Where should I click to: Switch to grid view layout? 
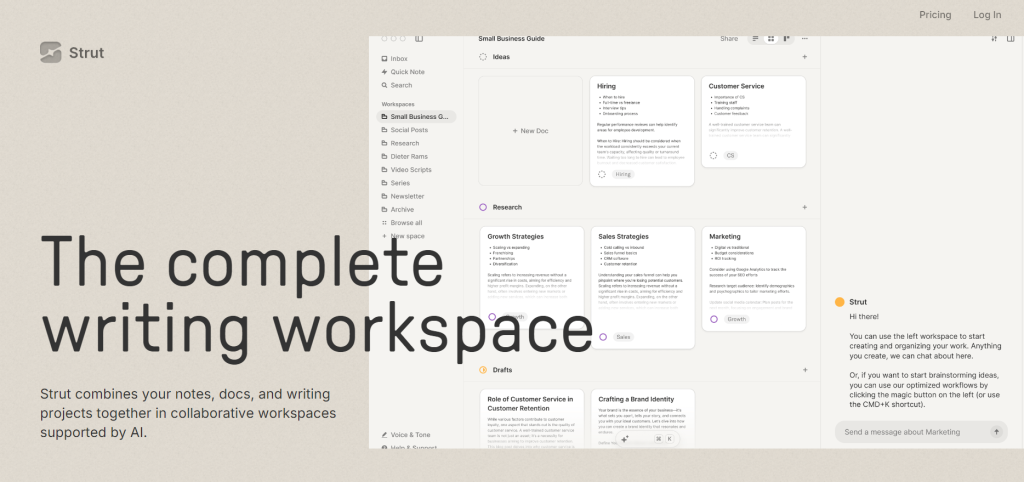click(771, 39)
